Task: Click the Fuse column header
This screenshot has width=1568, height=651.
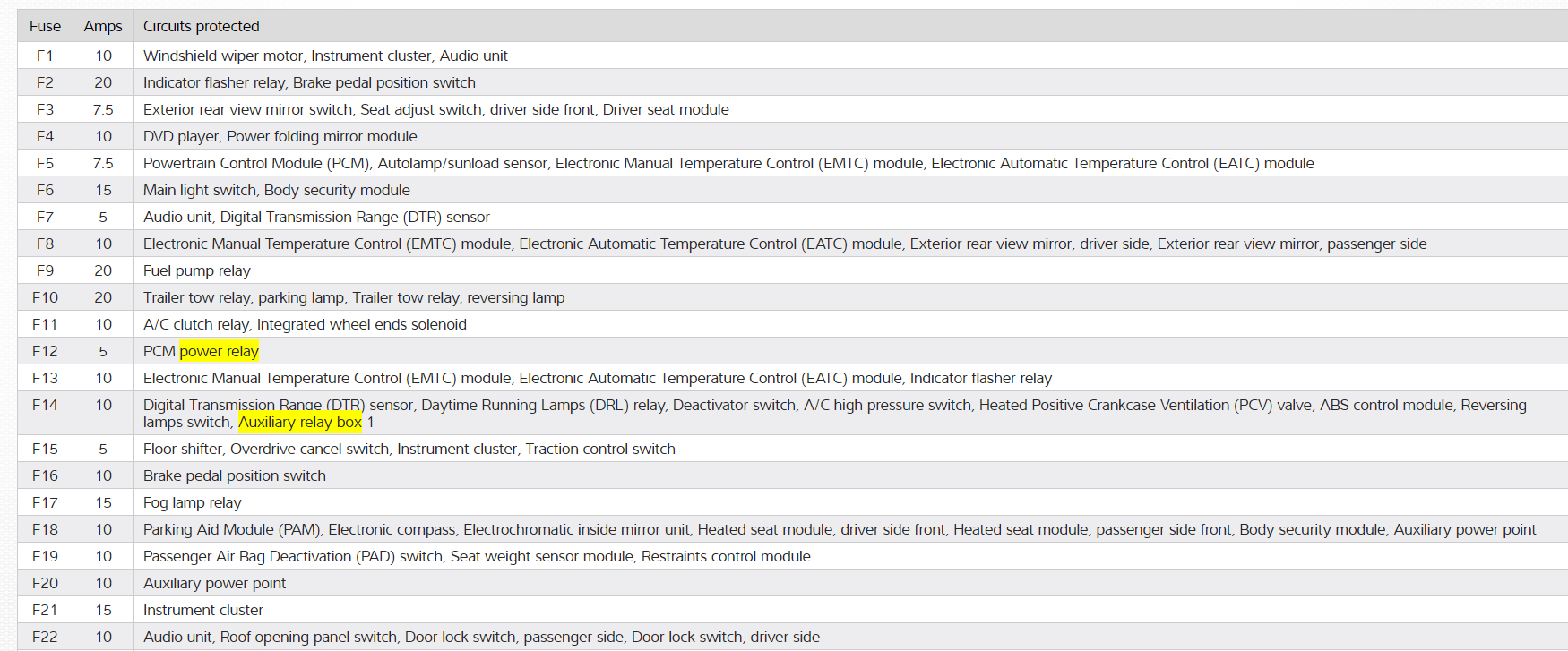Action: click(x=45, y=26)
